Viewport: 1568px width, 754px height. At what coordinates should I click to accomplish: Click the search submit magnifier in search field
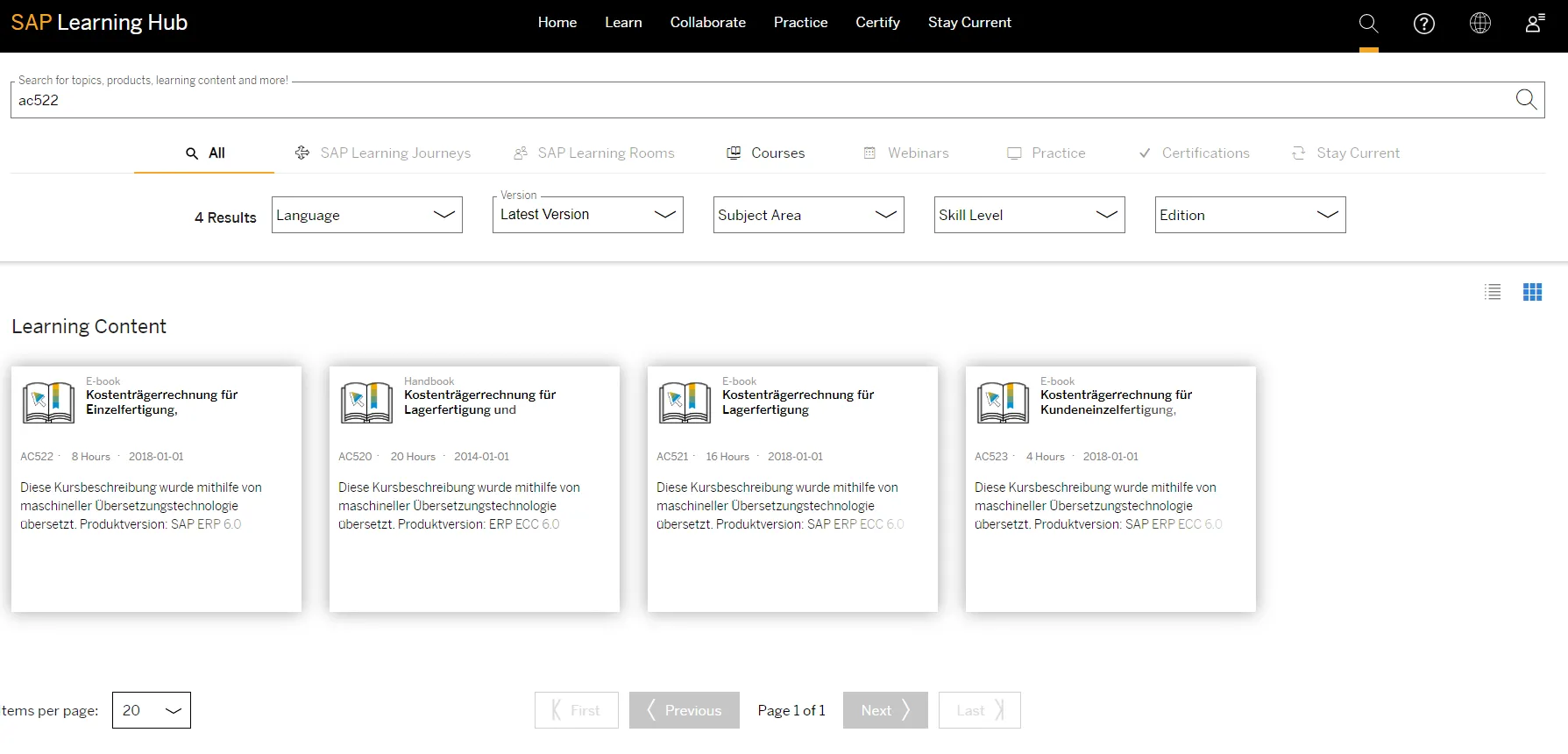click(1526, 100)
